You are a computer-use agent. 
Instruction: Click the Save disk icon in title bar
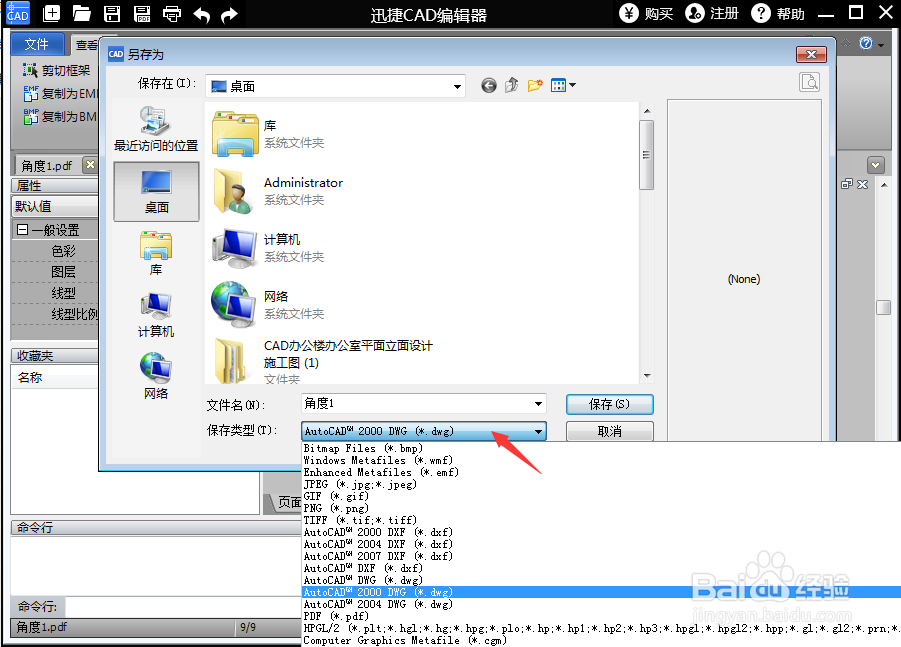point(112,13)
